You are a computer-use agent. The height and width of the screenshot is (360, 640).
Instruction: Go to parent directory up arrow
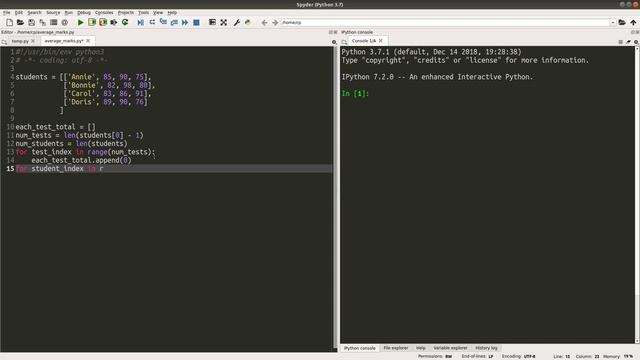(x=633, y=22)
